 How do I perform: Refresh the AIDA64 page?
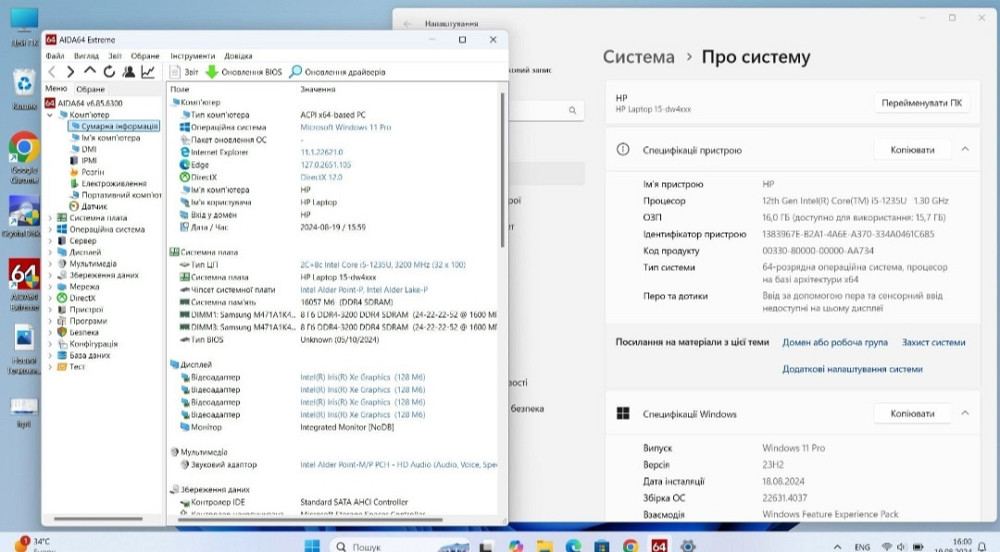(x=109, y=72)
